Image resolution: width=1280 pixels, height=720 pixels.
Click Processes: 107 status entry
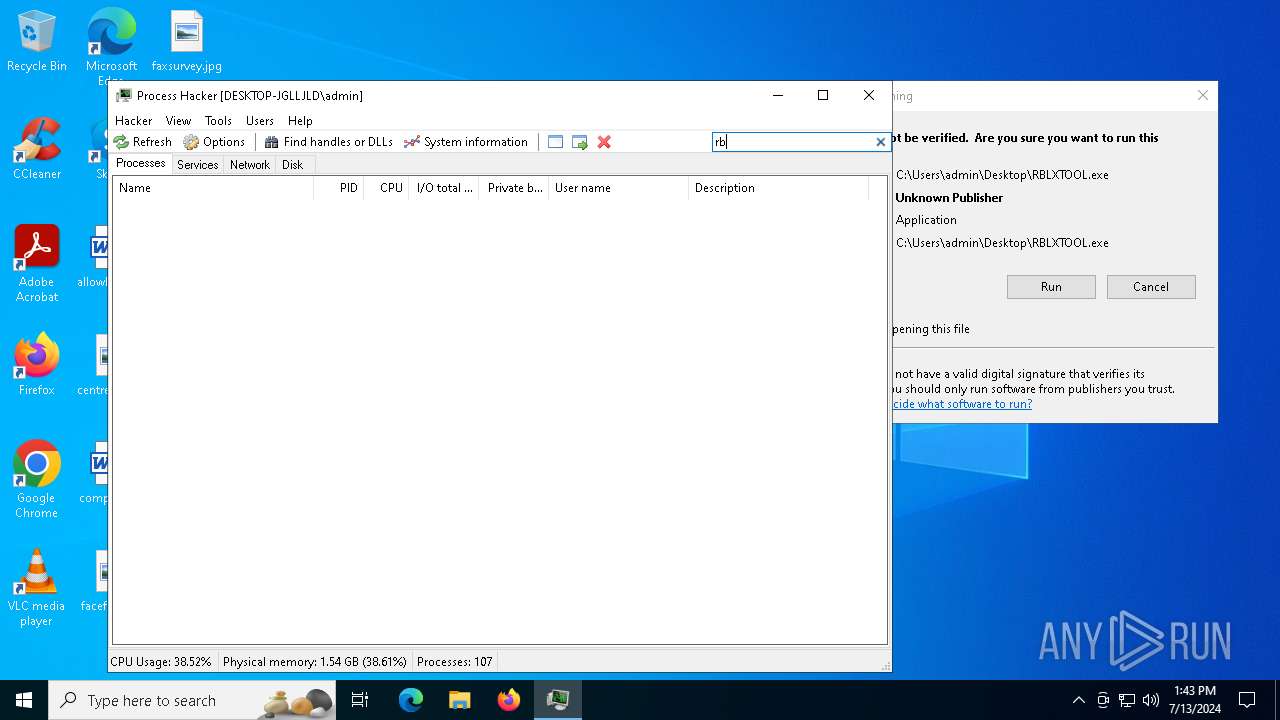pos(454,662)
